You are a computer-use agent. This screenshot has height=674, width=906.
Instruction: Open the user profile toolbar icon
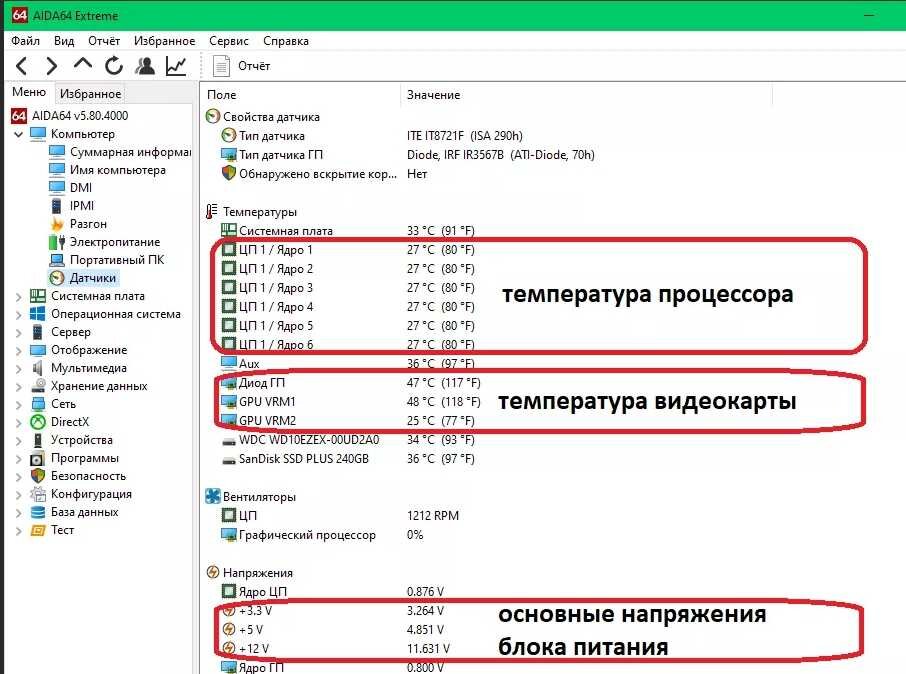tap(145, 66)
